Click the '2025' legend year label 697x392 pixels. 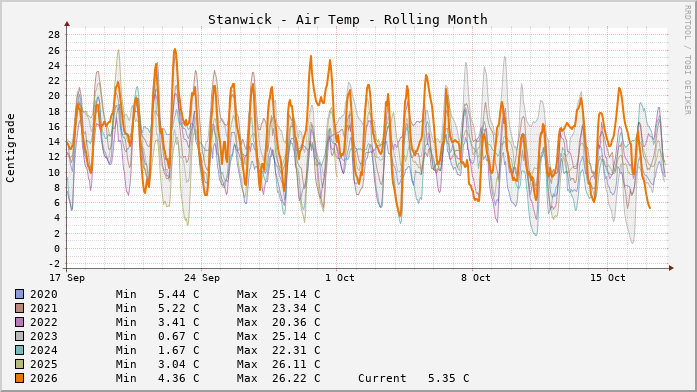click(x=44, y=364)
